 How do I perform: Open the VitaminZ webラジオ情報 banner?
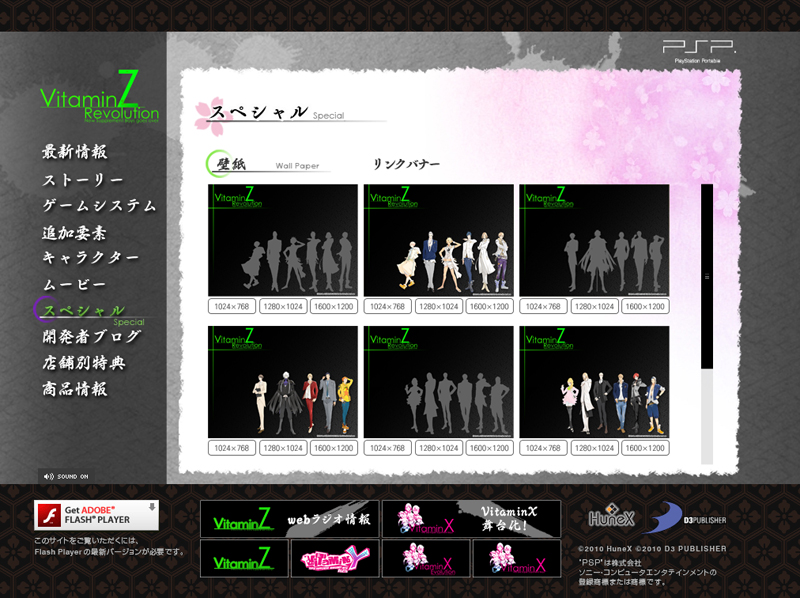coord(290,519)
